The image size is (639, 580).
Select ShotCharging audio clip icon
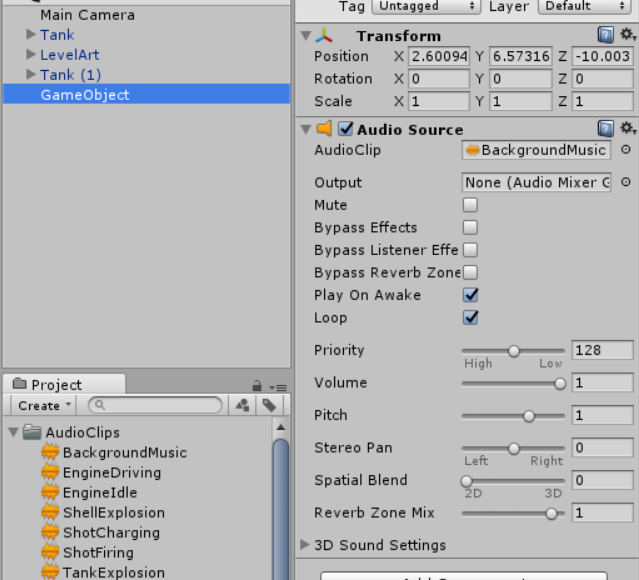point(50,532)
